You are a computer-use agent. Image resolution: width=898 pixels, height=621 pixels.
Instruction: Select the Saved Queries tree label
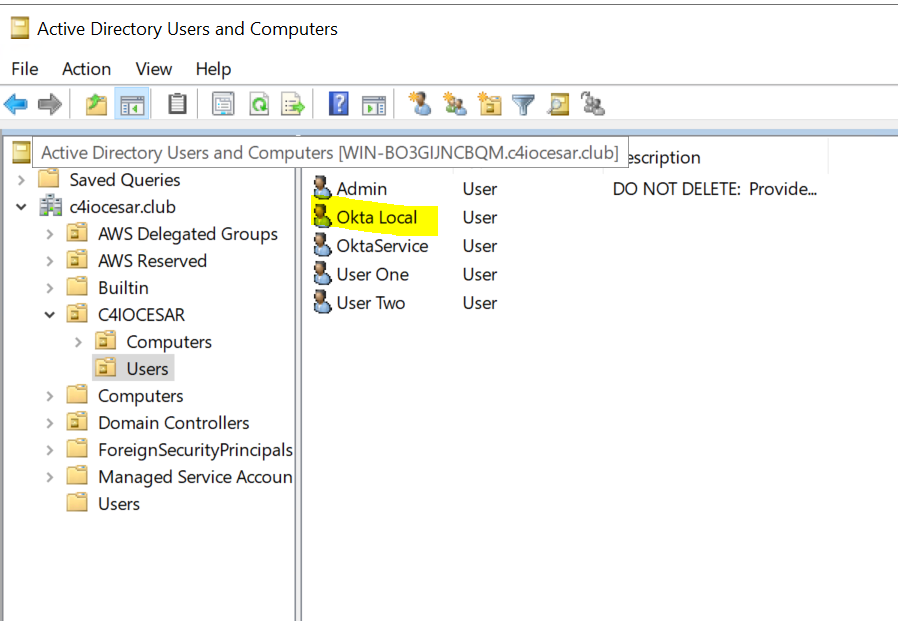[125, 180]
